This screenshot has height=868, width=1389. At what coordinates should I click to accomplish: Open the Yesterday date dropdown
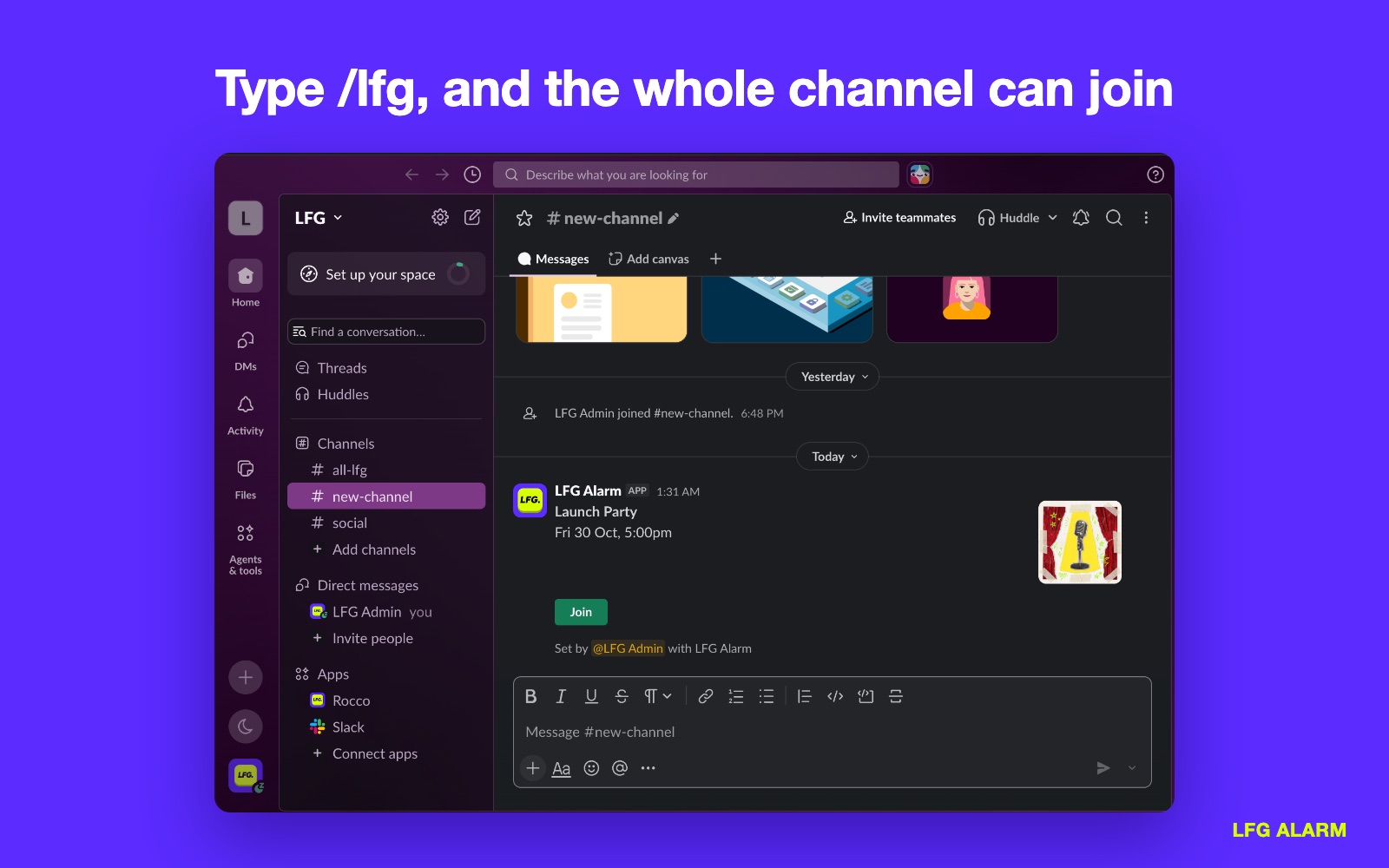(x=833, y=377)
